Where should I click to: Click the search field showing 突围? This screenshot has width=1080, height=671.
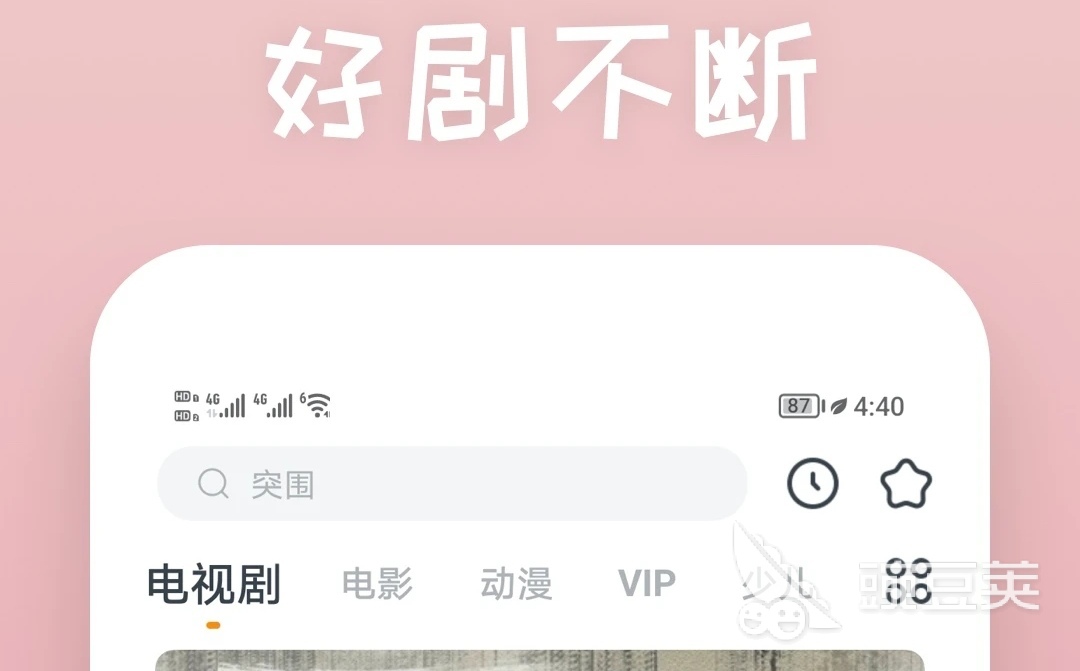453,484
